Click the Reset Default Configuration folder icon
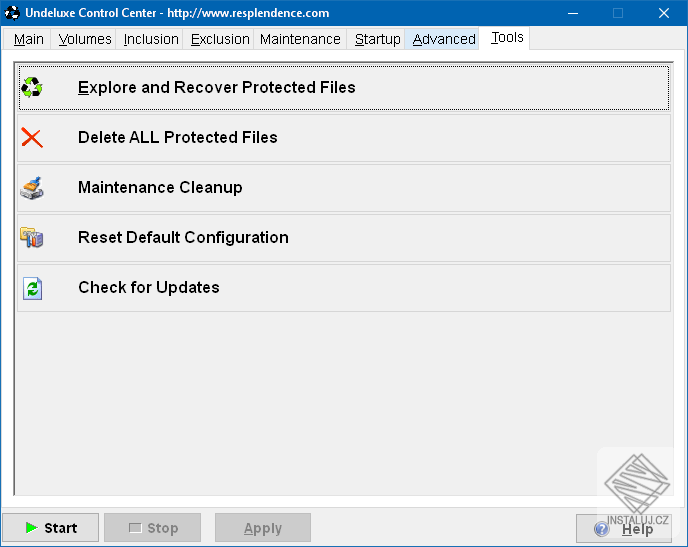The width and height of the screenshot is (688, 547). (32, 238)
